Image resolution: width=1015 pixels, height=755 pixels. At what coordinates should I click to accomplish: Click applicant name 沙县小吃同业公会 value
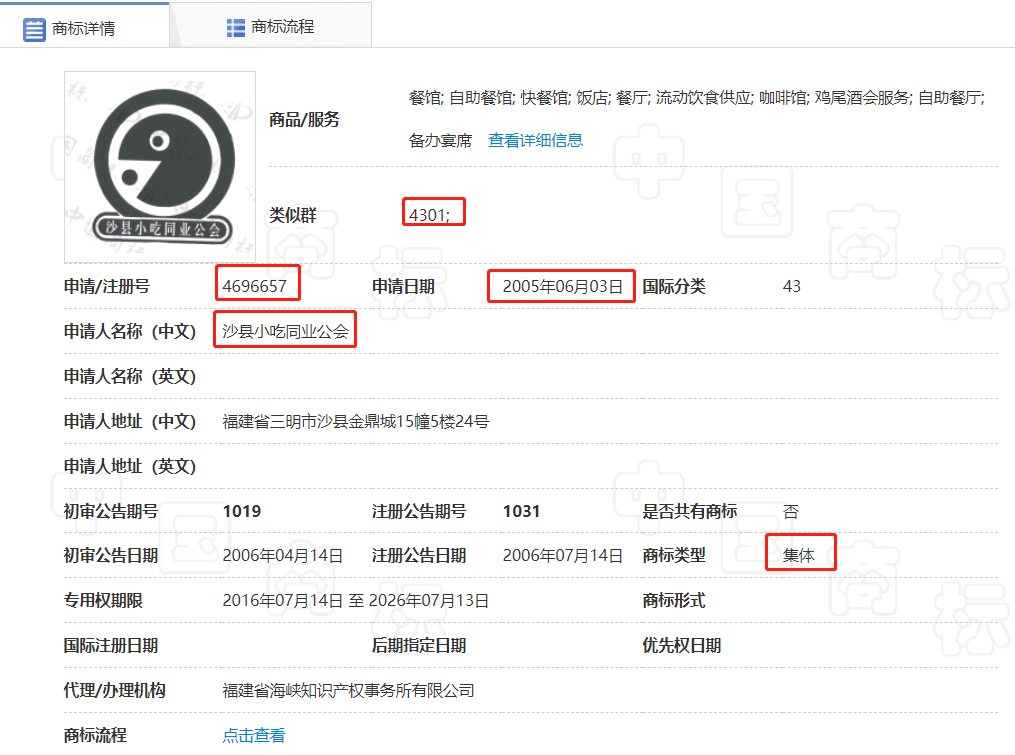[x=285, y=332]
